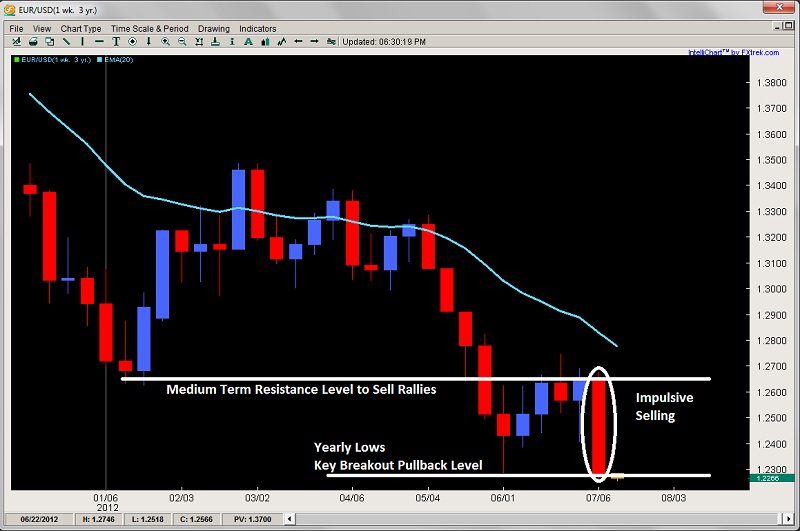Click the horizontal scrollbar left arrow

click(x=289, y=519)
